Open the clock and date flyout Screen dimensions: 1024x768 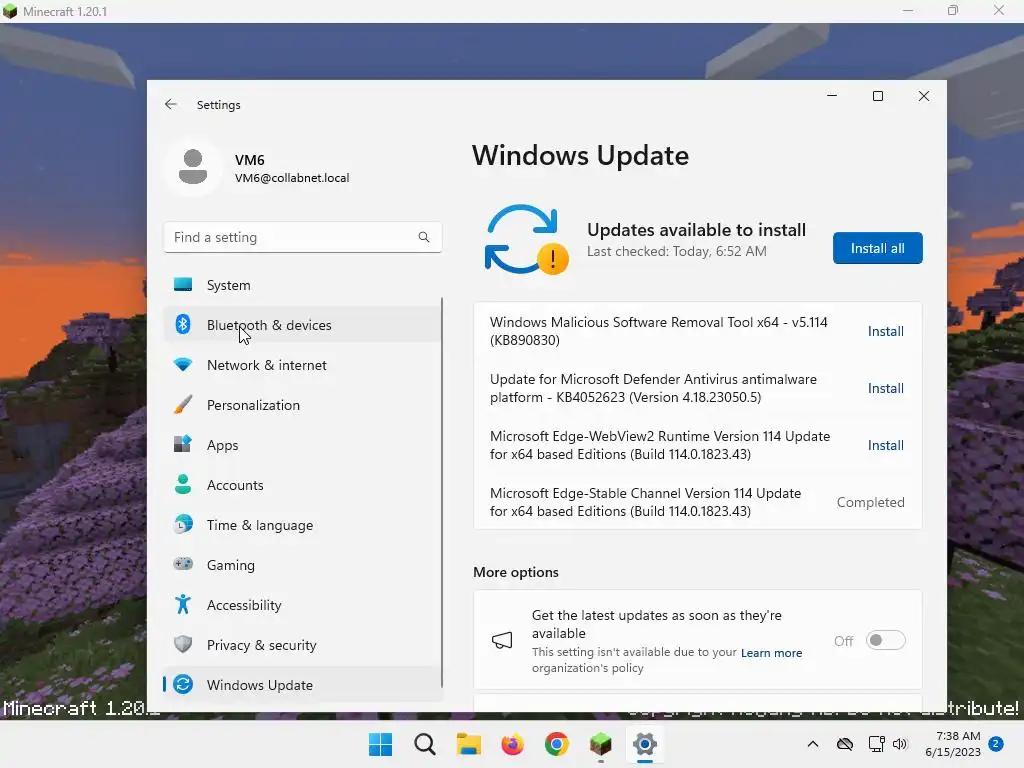pyautogui.click(x=952, y=744)
